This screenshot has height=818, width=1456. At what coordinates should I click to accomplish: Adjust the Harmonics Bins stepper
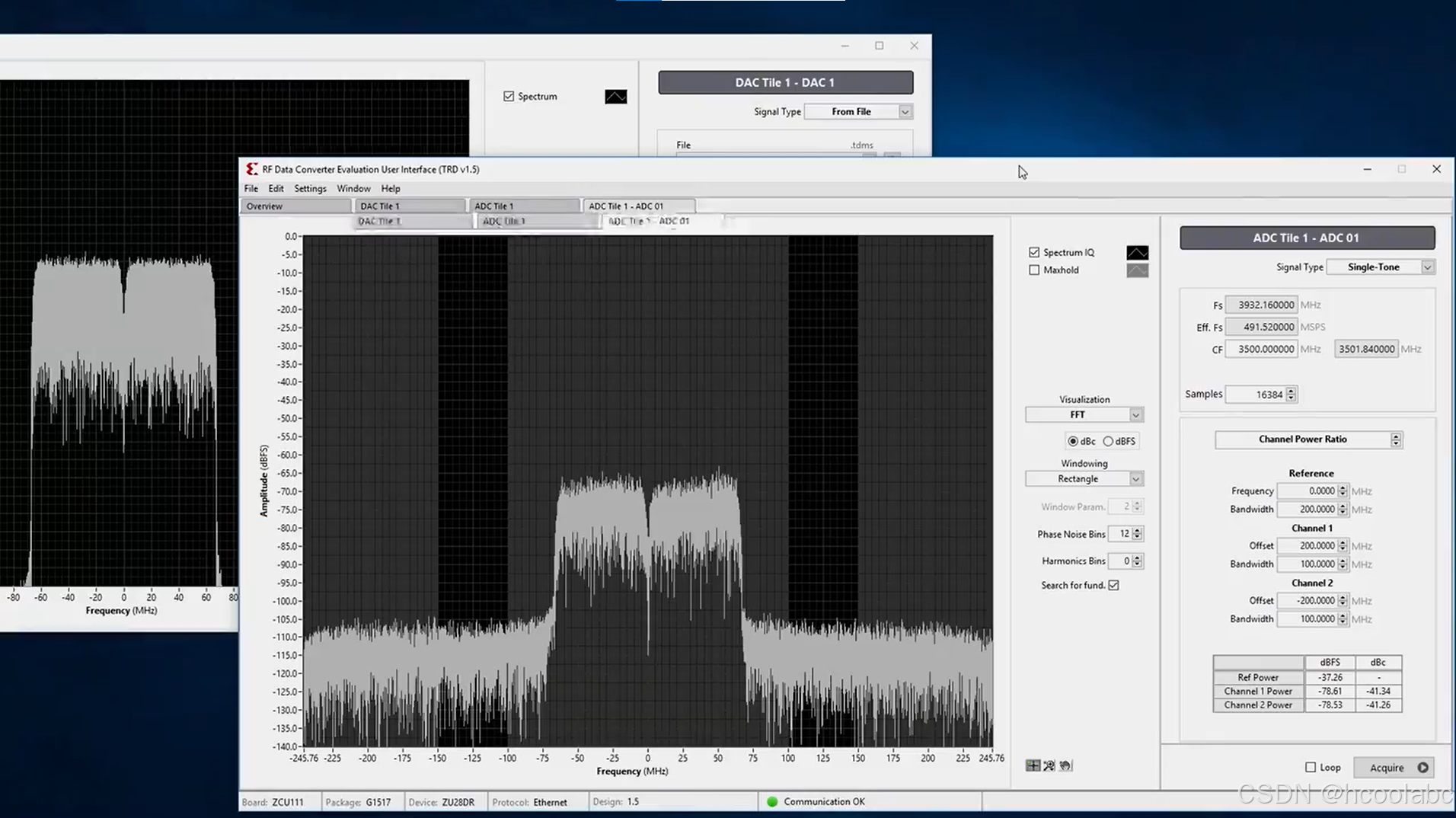(1137, 561)
